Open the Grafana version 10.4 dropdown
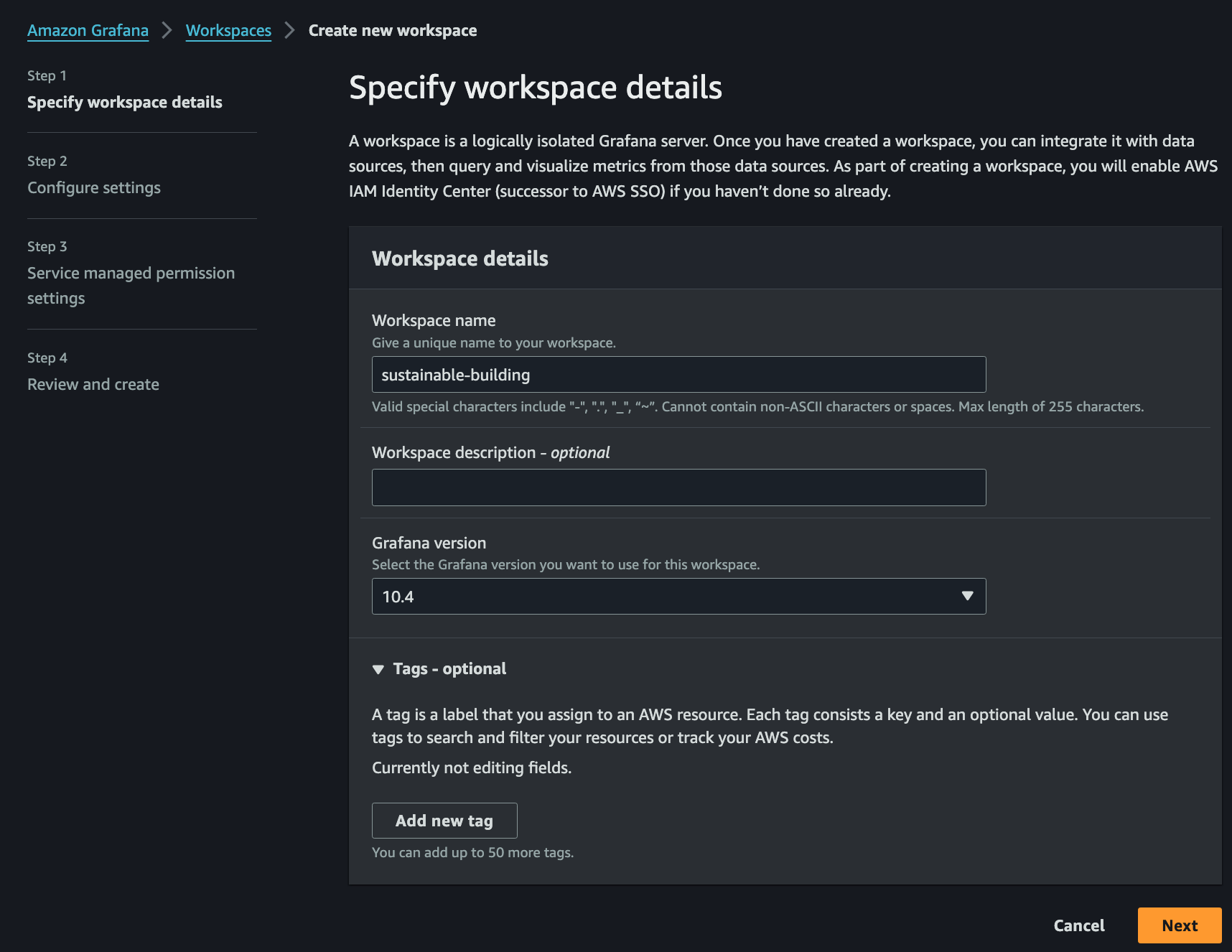 point(678,597)
